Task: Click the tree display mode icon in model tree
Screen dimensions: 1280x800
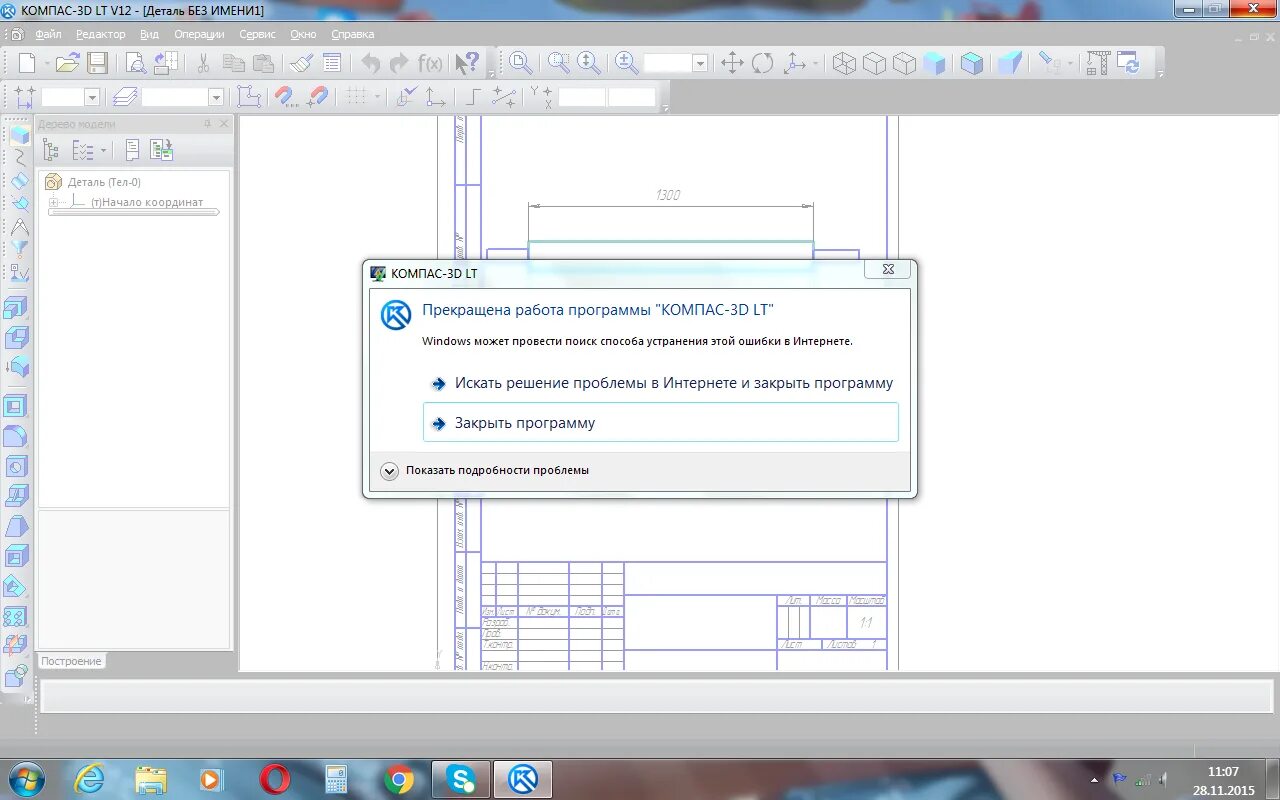Action: point(50,150)
